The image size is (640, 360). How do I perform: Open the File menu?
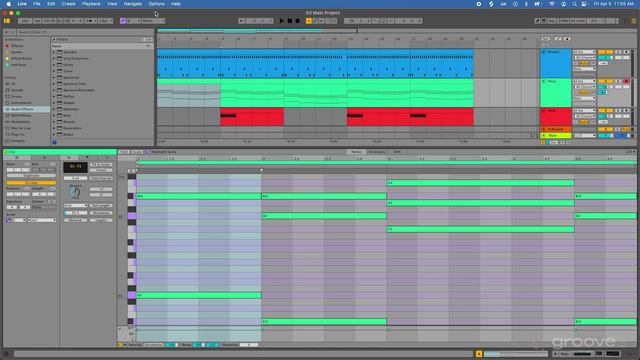click(x=37, y=4)
